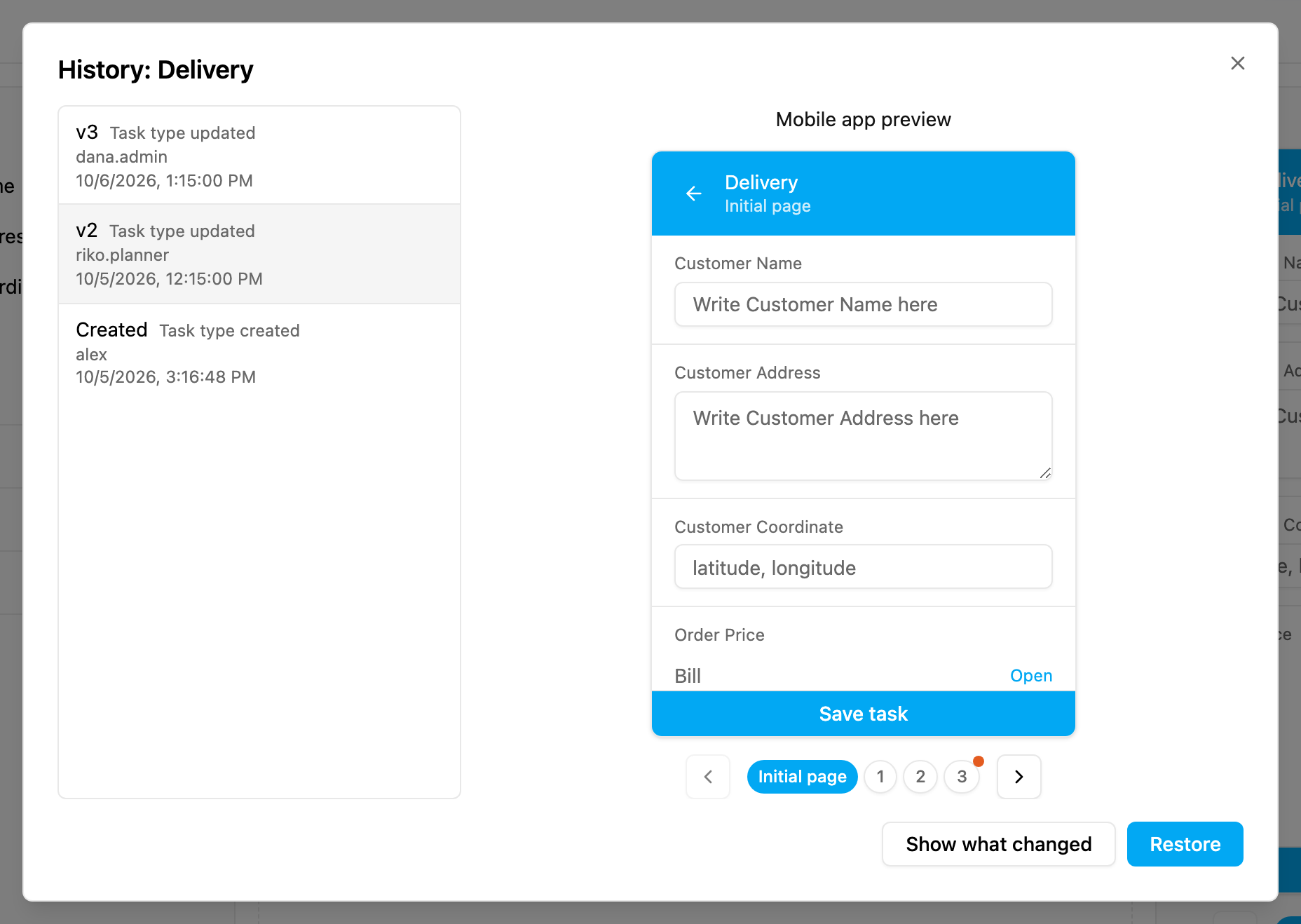Screen dimensions: 1301x924
Task: Select the v3 history entry
Action: [259, 156]
